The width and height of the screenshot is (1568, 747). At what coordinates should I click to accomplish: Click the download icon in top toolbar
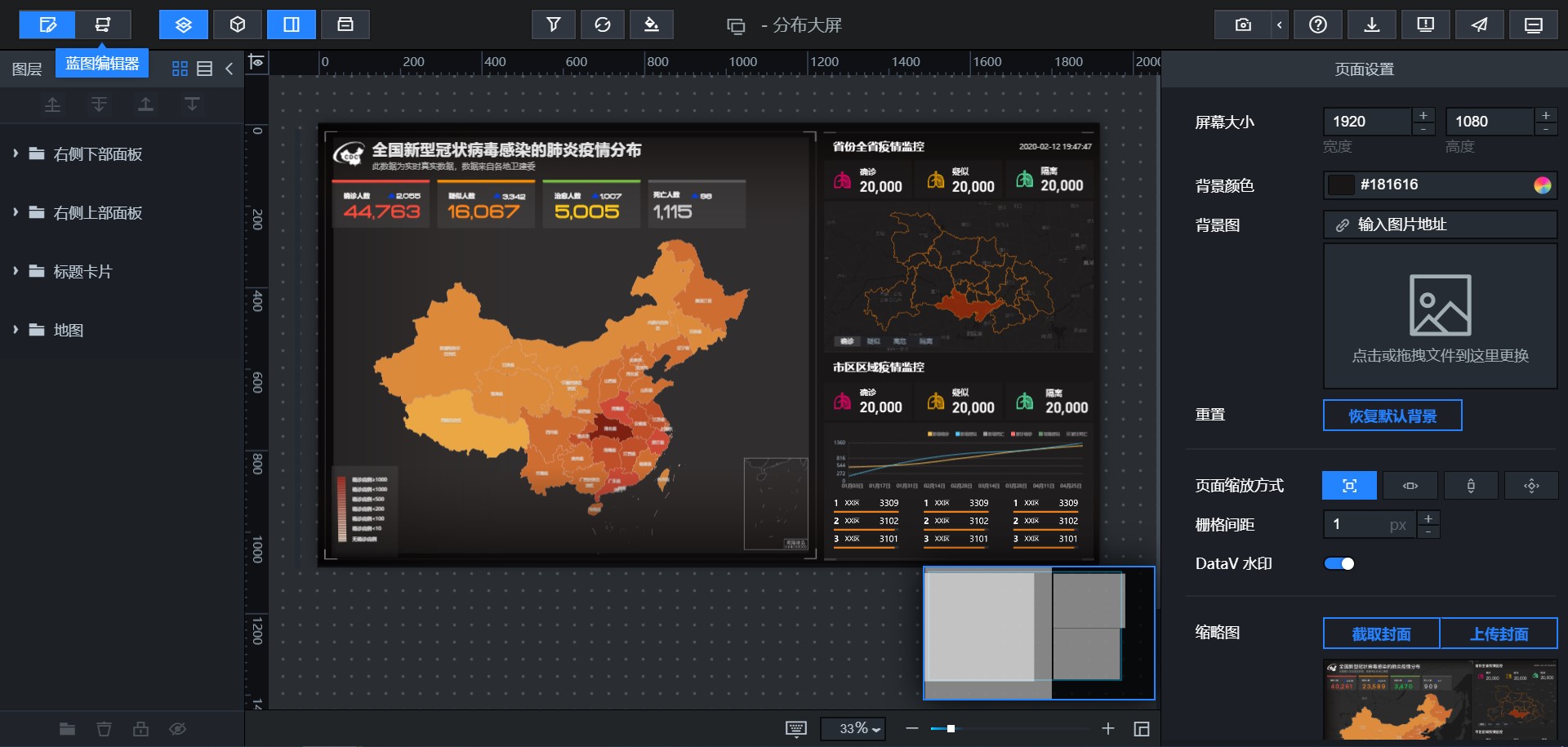click(x=1372, y=24)
